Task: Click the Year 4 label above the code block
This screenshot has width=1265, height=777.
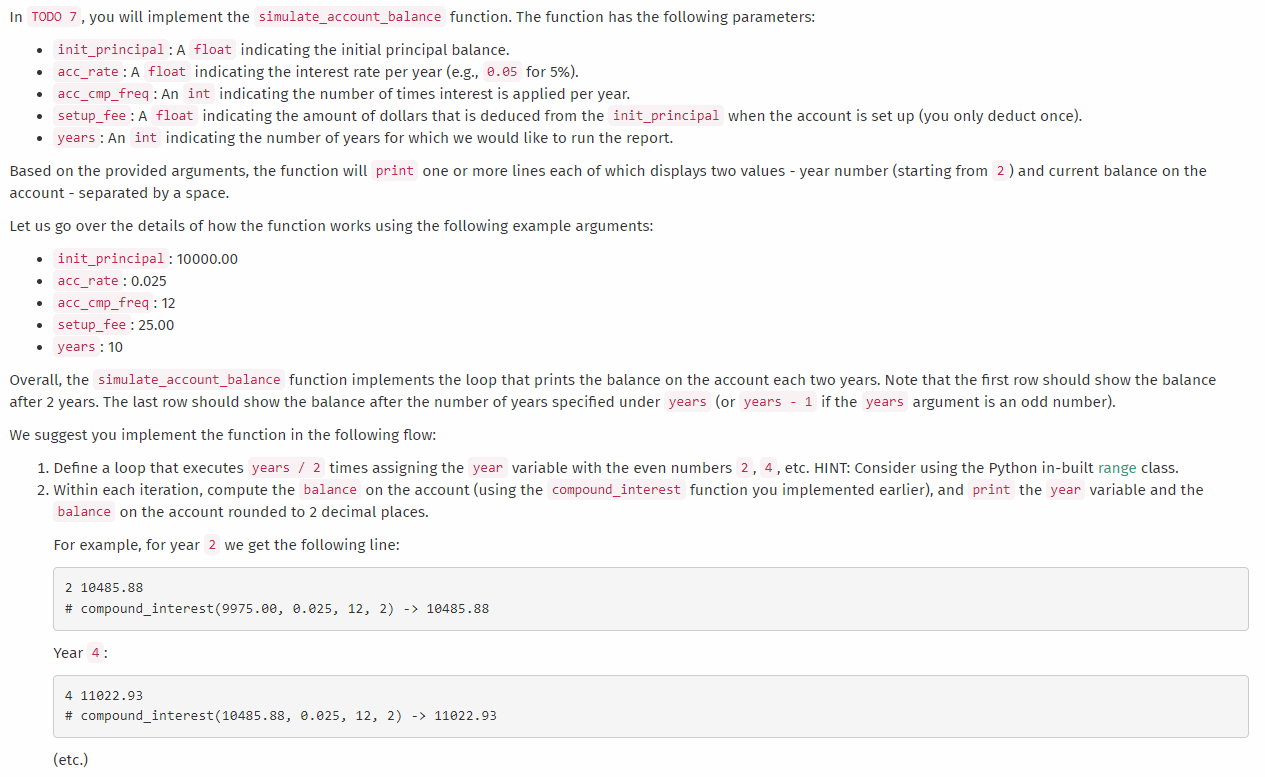Action: 80,652
